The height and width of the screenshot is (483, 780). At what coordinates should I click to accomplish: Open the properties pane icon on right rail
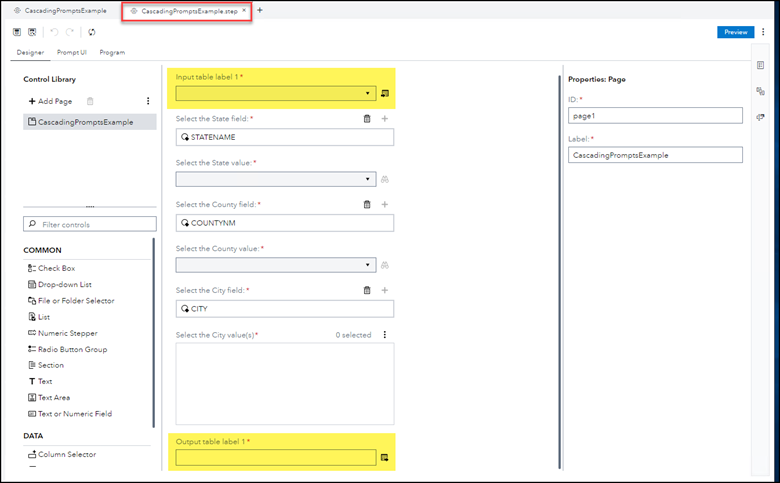point(760,65)
